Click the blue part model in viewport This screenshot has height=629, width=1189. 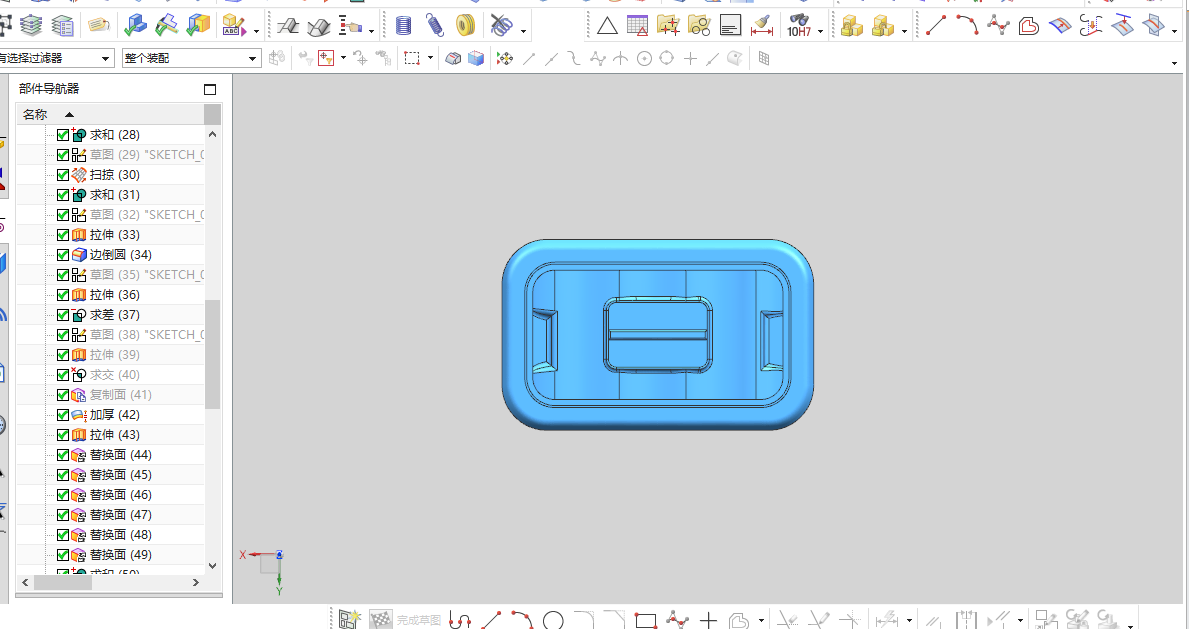pyautogui.click(x=657, y=335)
